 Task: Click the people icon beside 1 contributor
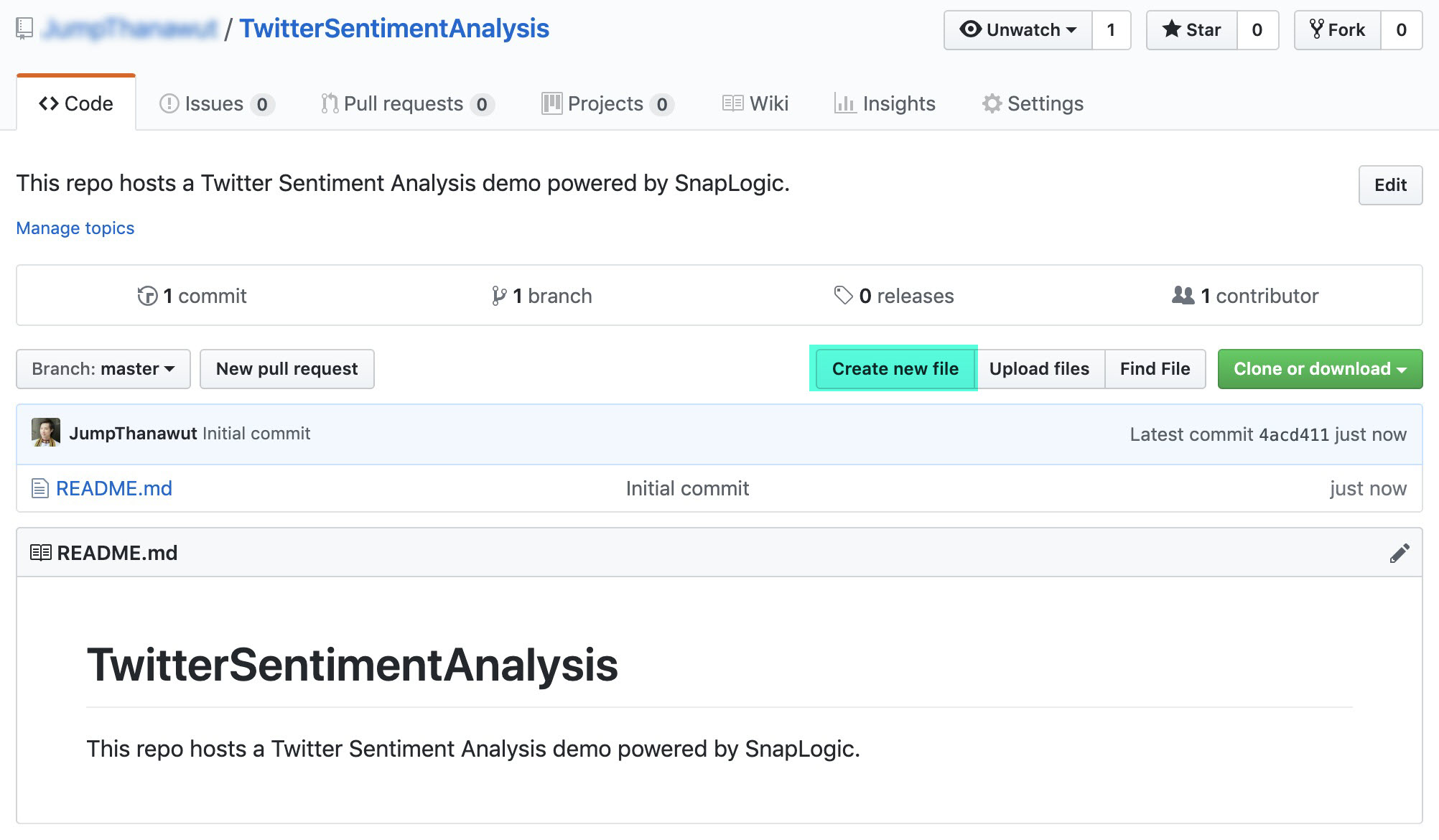coord(1183,295)
